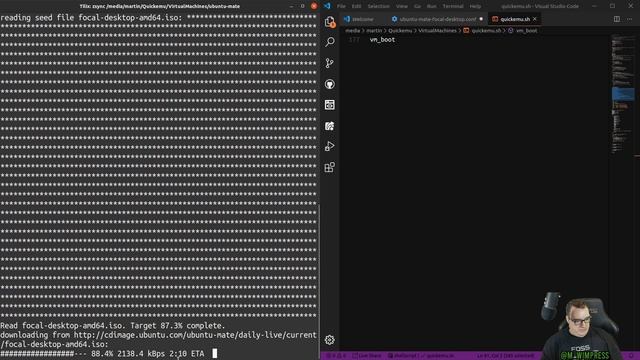Open the editor More Actions ellipsis
This screenshot has width=640, height=360.
(630, 19)
